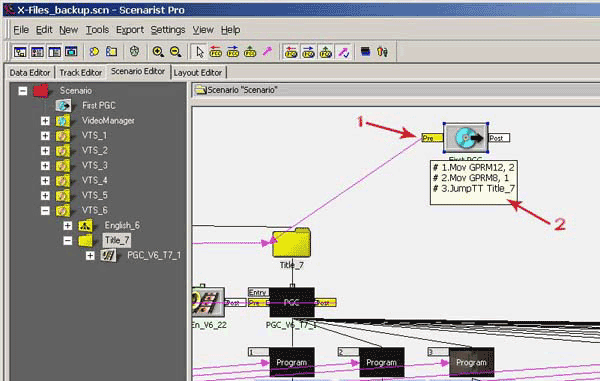Click the green globe-like toolbar icon
The height and width of the screenshot is (381, 600).
coord(134,52)
